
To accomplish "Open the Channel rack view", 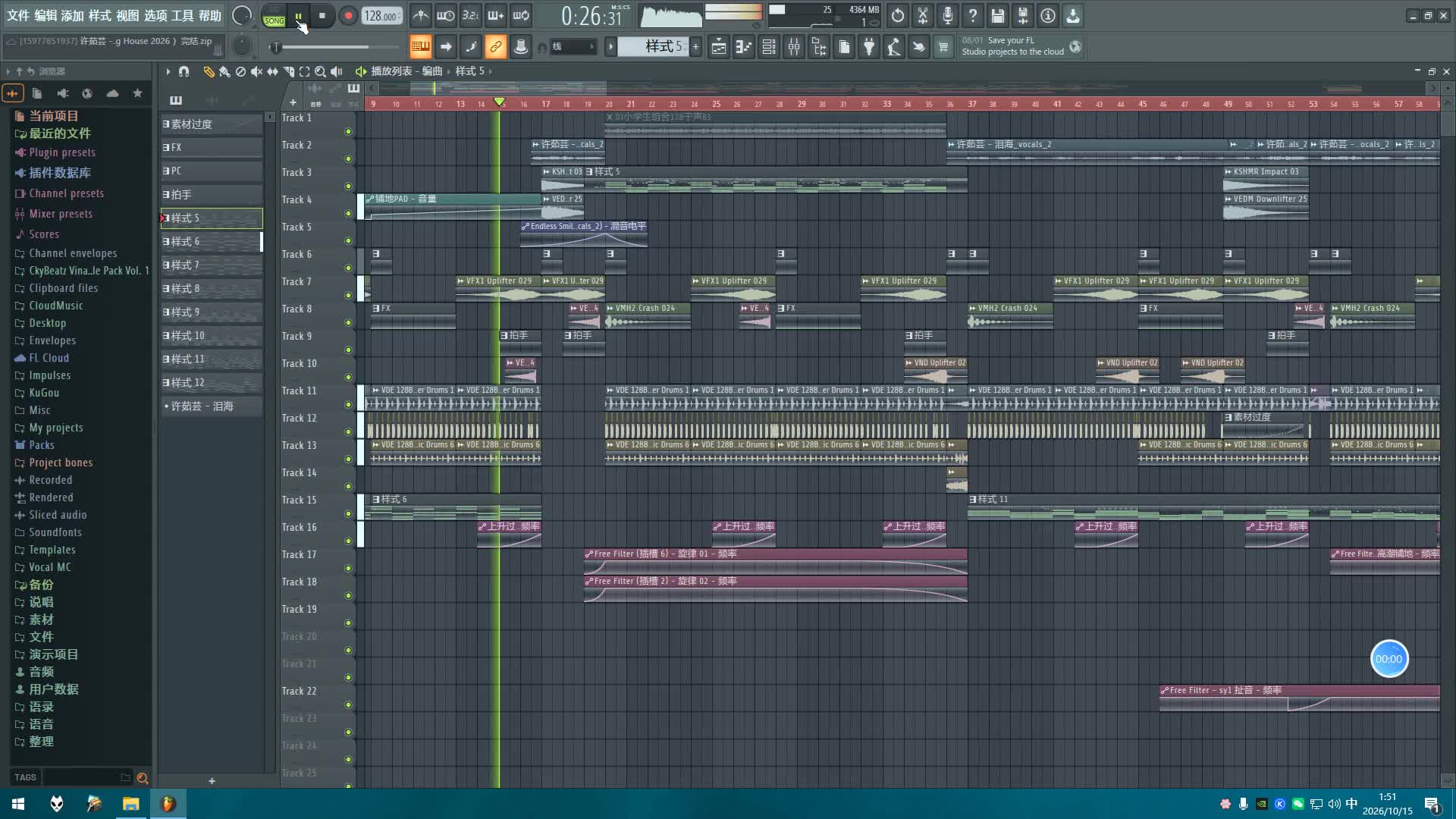I will [769, 47].
